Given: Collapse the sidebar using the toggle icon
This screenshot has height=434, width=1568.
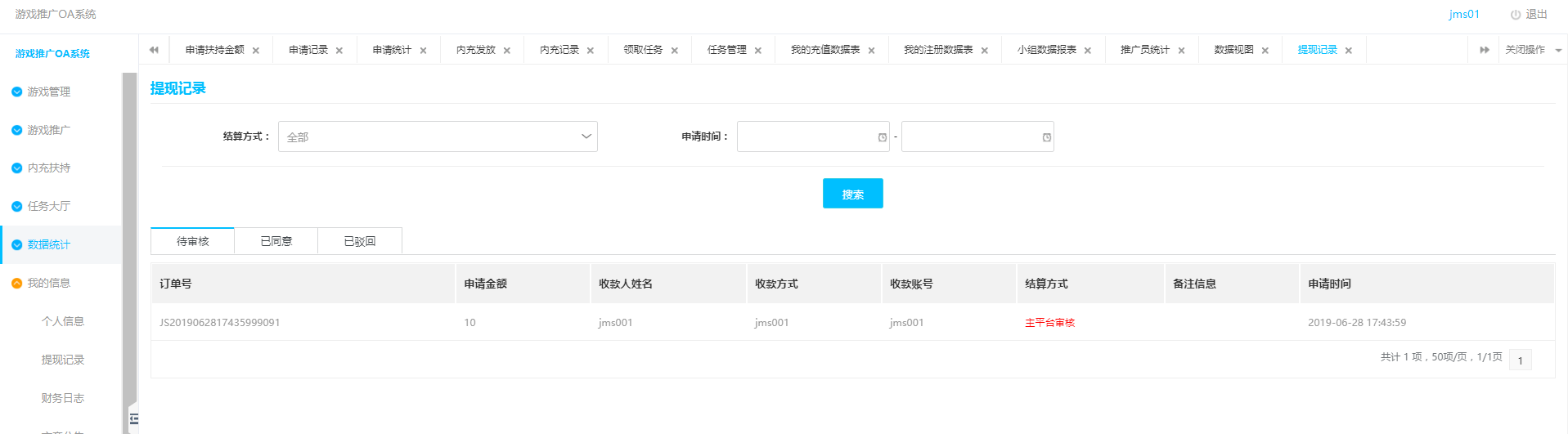Looking at the screenshot, I should click(x=134, y=419).
